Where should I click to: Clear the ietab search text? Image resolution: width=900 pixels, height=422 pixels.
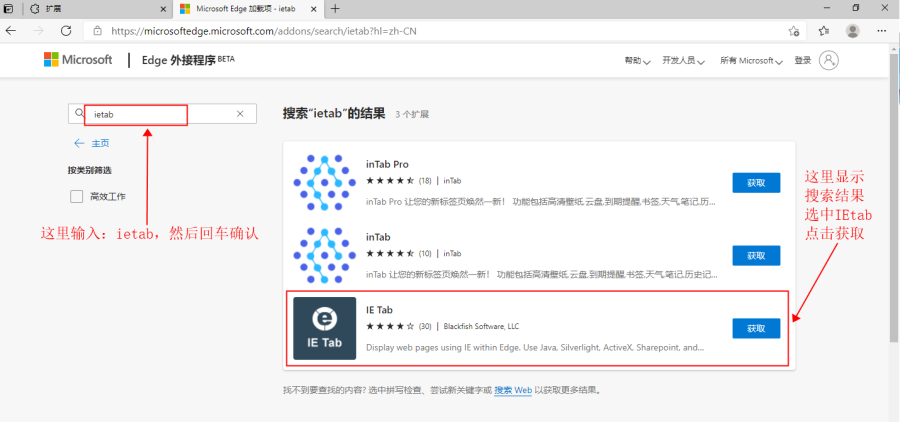point(240,114)
